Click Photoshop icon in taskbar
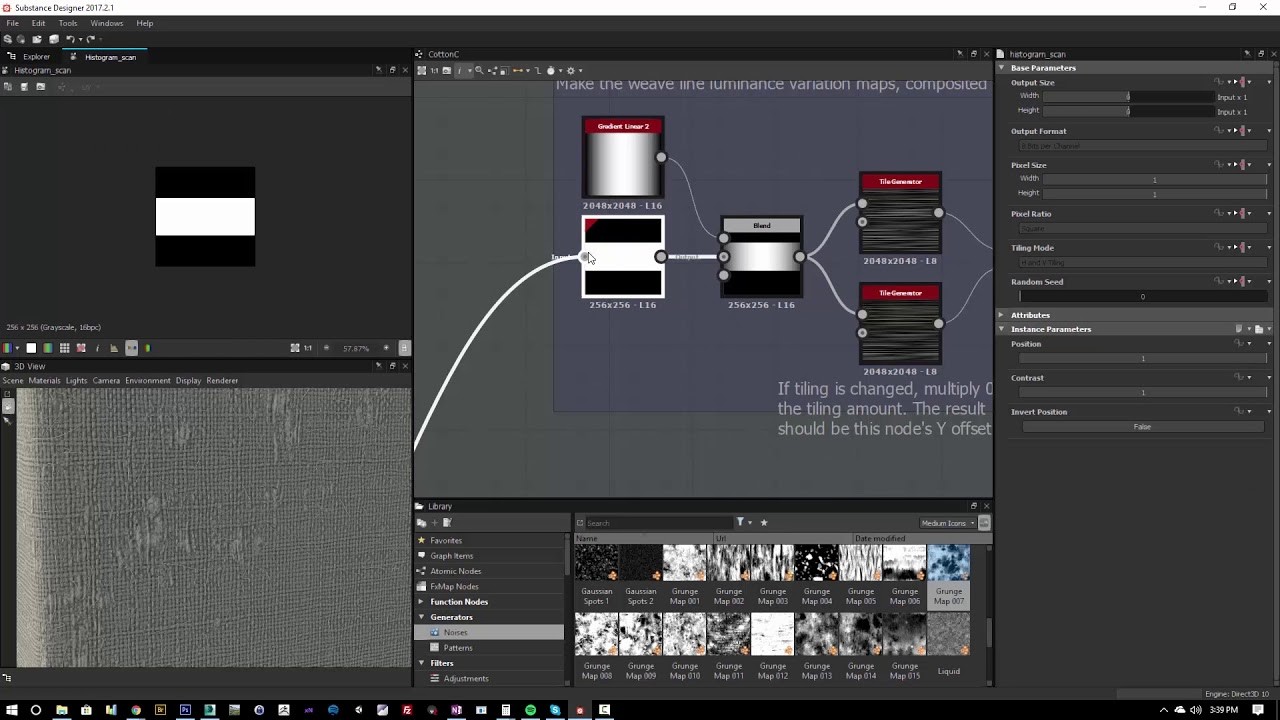 [185, 710]
